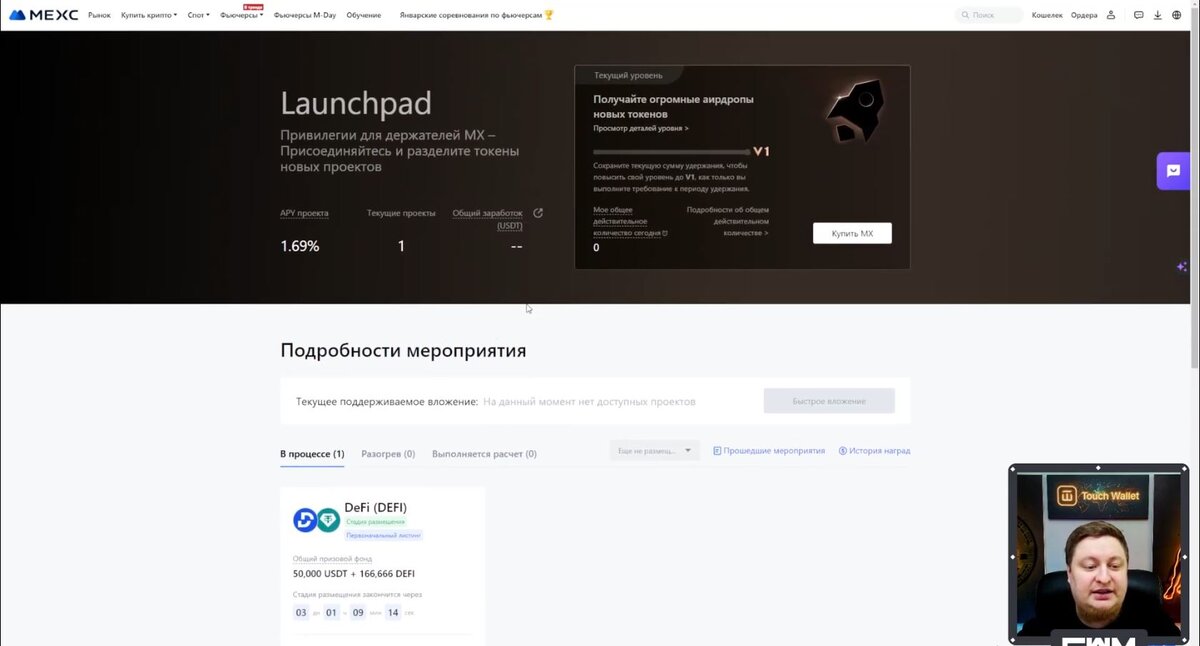Open the История наград link
1200x646 pixels.
pos(874,451)
